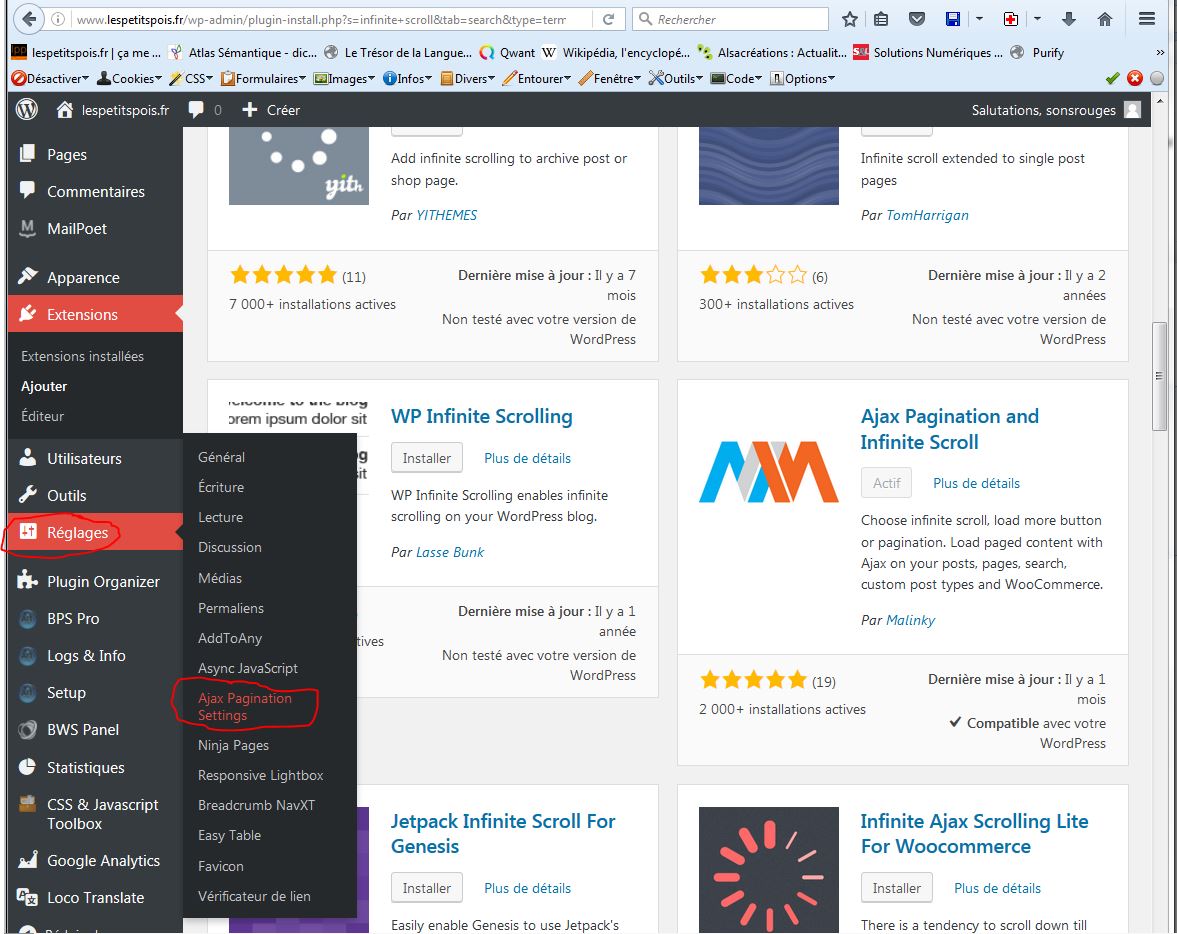Install the WP Infinite Scrolling plugin
Screen dimensions: 1177x934
(426, 458)
